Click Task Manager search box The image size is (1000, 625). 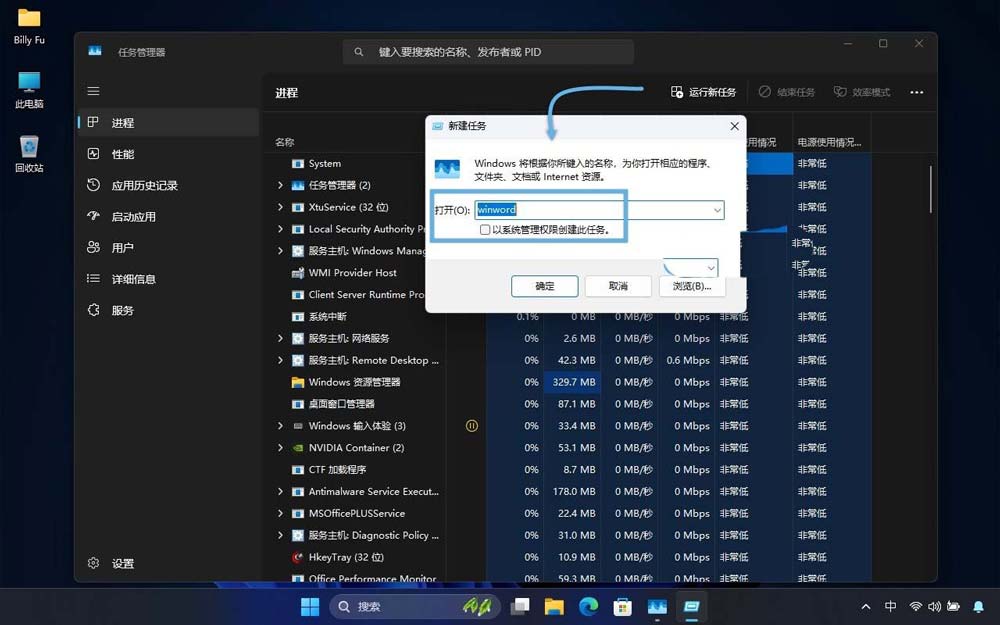pos(489,52)
